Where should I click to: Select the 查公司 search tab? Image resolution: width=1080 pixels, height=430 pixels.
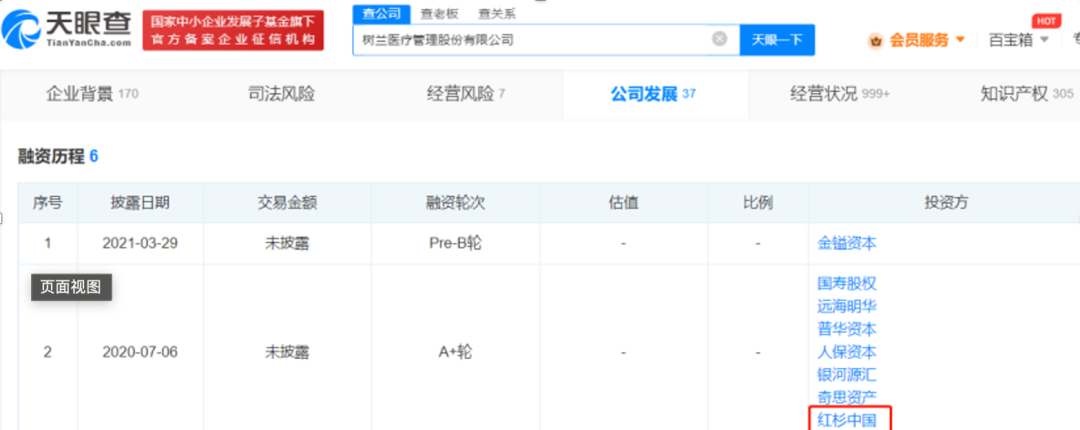click(381, 13)
